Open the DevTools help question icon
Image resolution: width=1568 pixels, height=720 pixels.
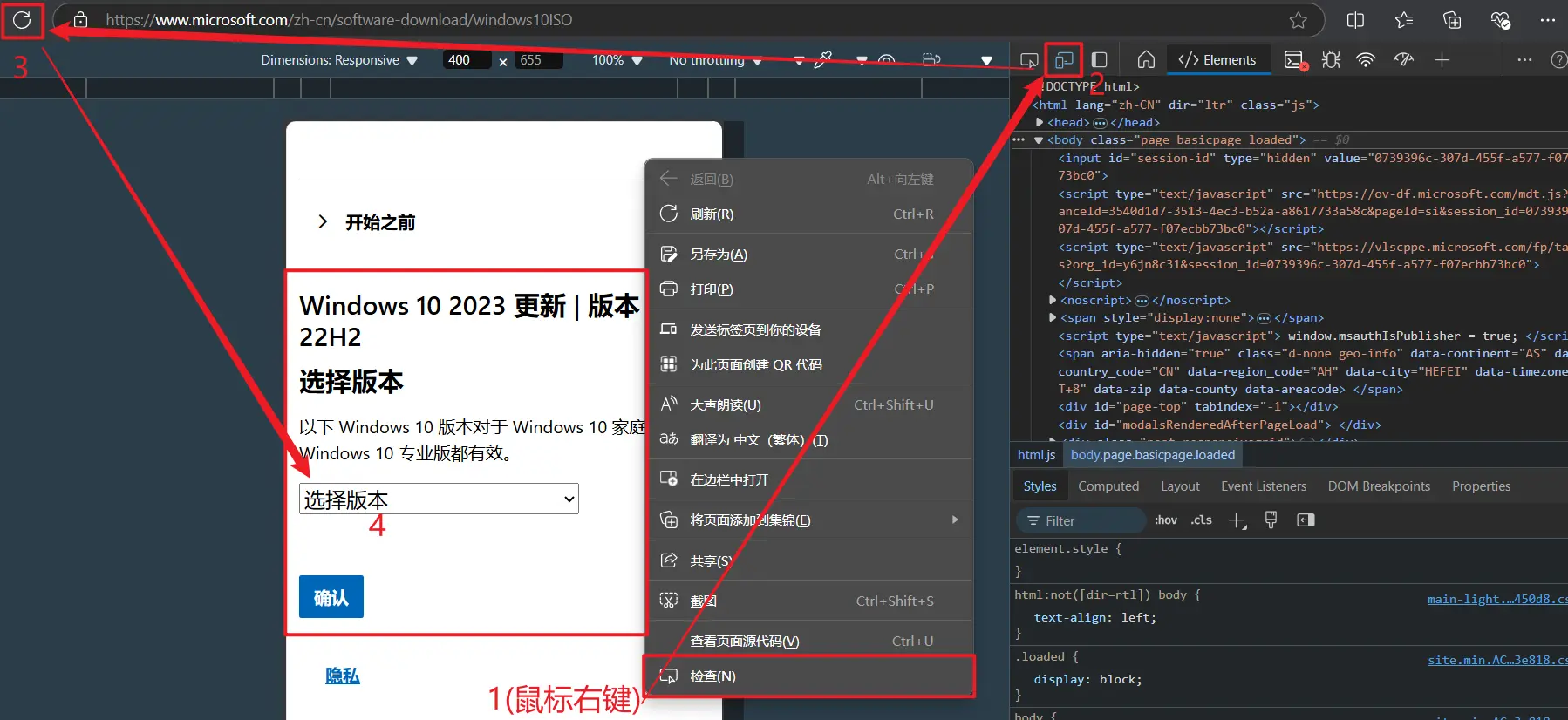[x=1559, y=59]
